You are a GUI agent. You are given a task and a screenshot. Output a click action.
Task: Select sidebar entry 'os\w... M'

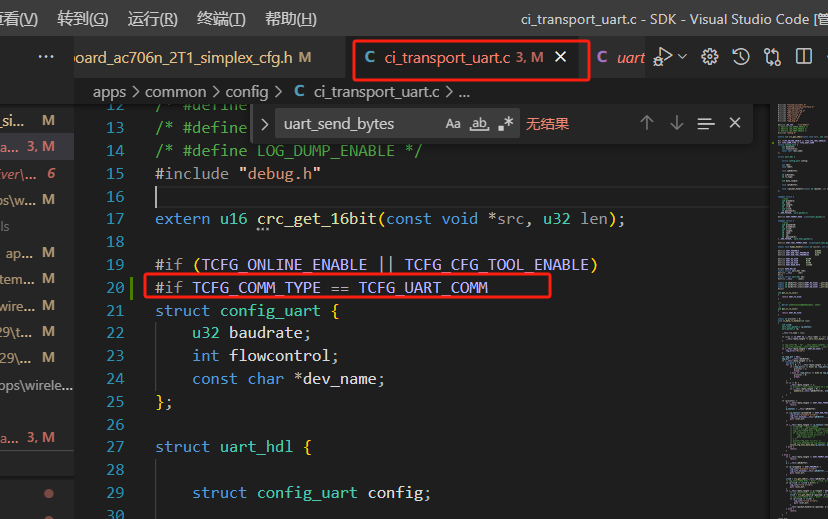(x=37, y=200)
